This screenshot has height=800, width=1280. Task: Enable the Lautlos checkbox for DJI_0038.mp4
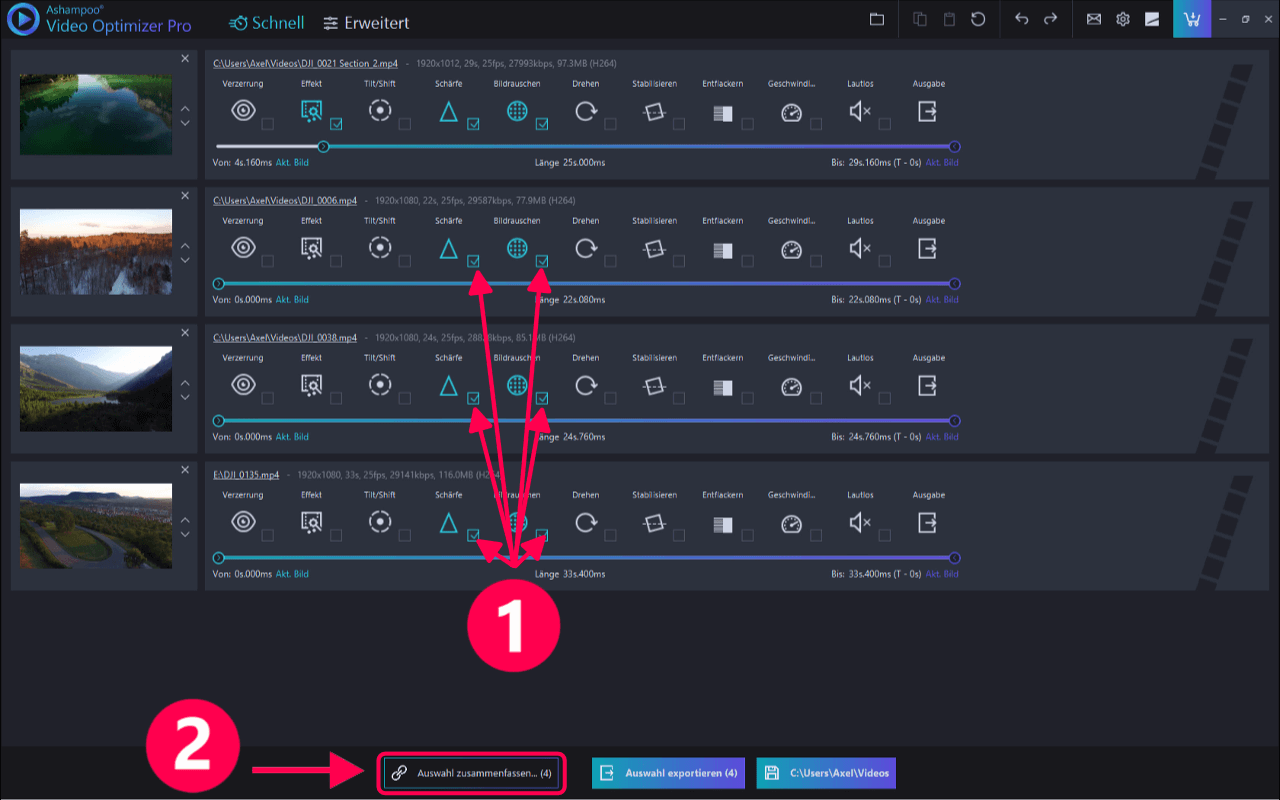tap(885, 398)
